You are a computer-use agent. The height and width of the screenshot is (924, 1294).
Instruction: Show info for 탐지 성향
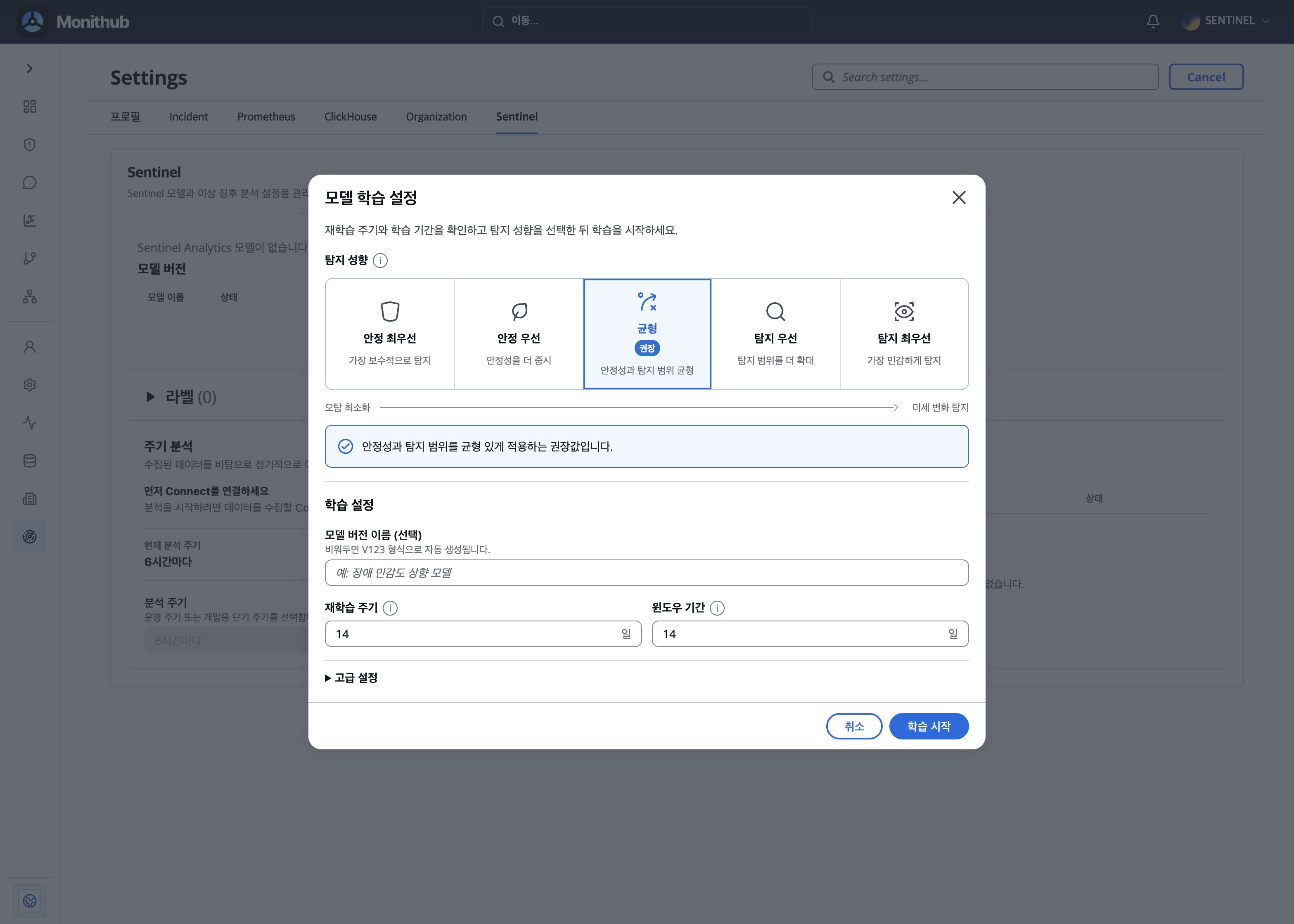pyautogui.click(x=380, y=261)
